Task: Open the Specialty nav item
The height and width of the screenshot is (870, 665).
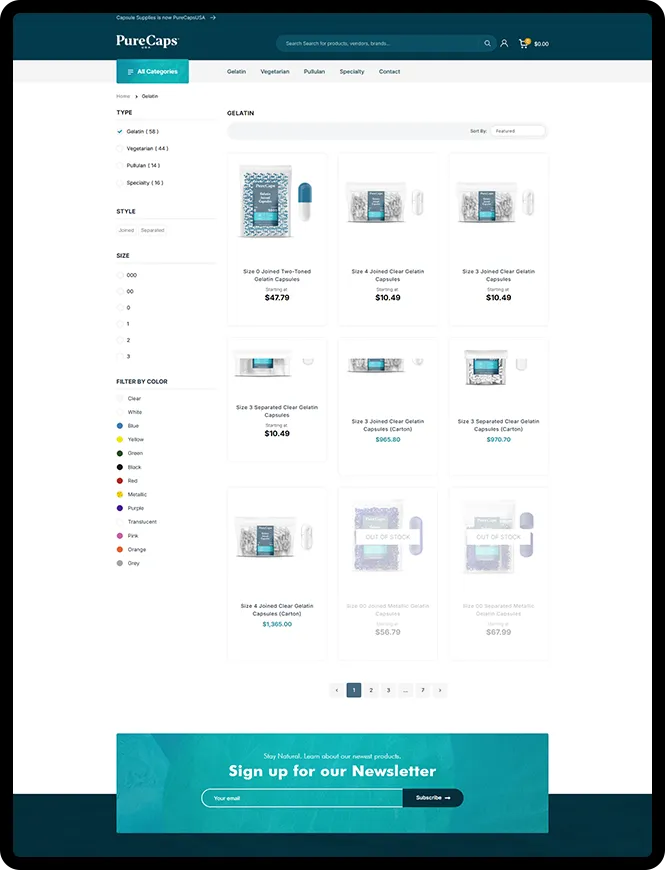Action: pyautogui.click(x=352, y=72)
